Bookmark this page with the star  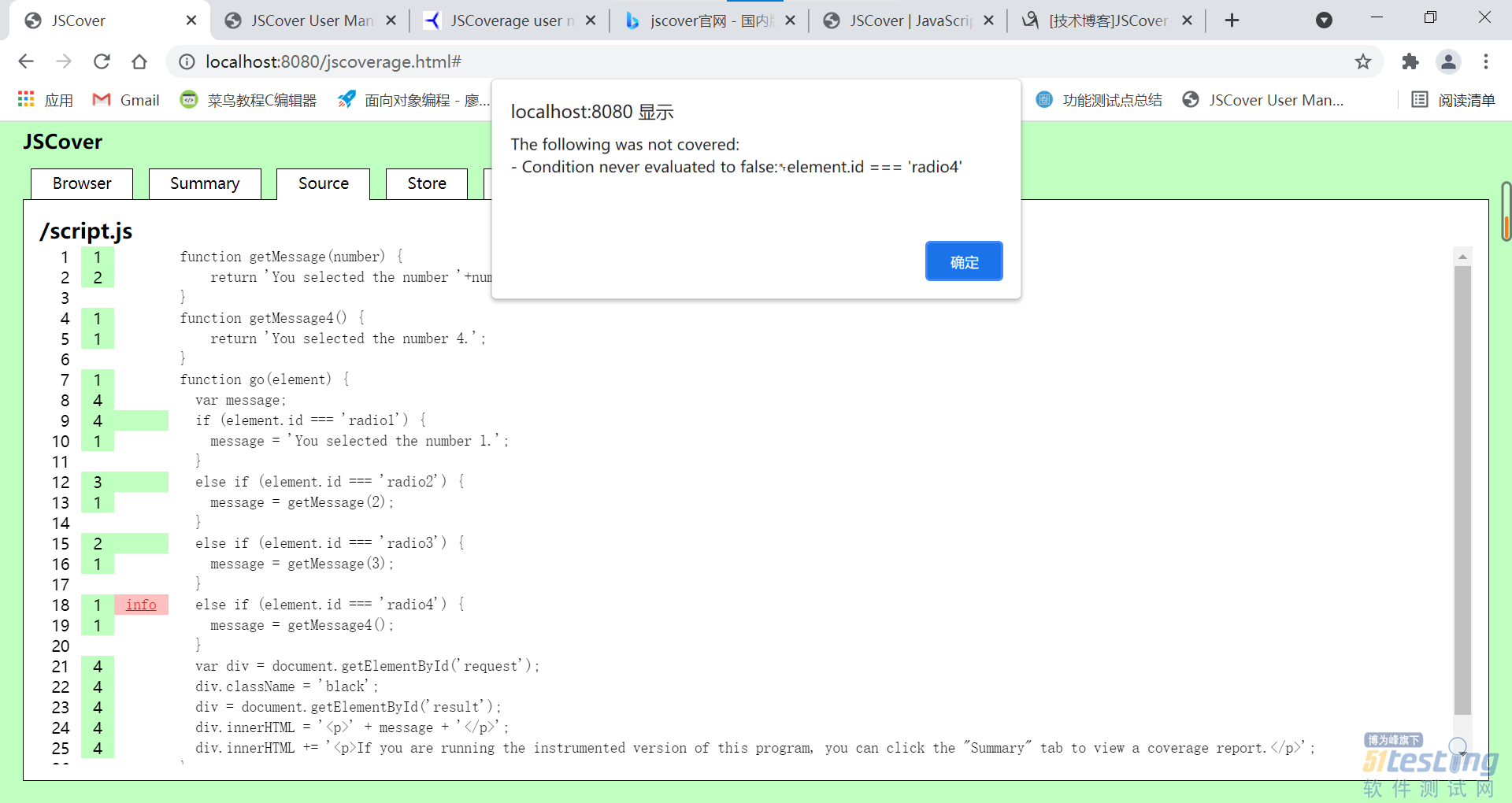coord(1363,61)
